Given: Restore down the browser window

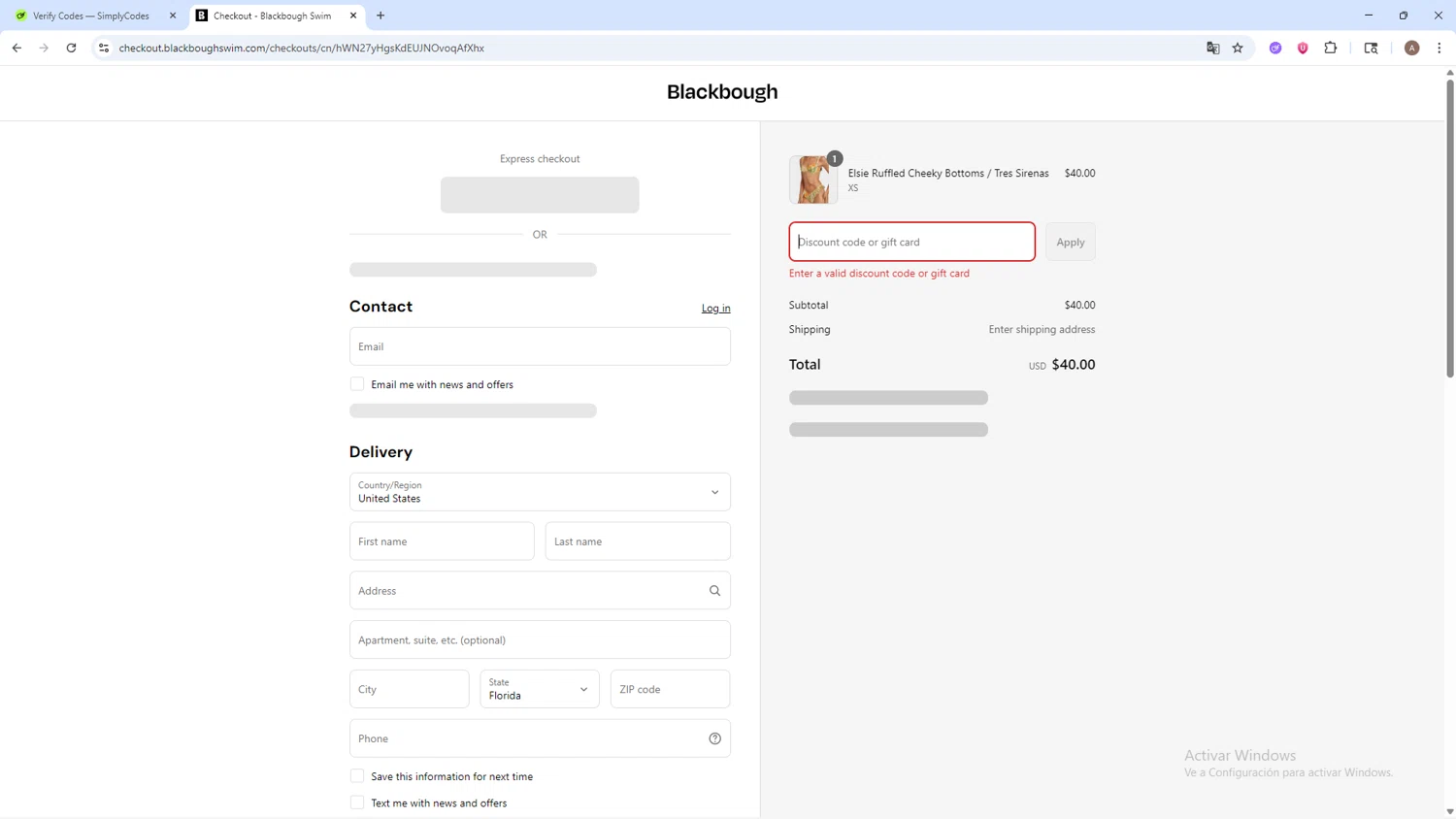Looking at the screenshot, I should (x=1404, y=16).
